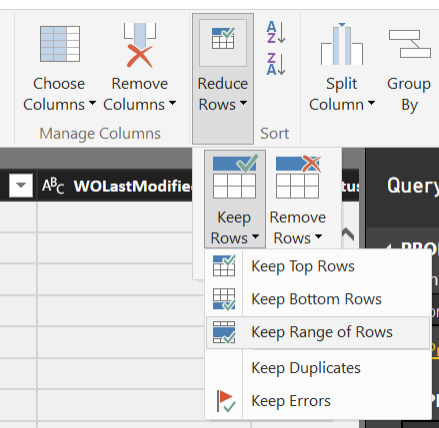
Task: Expand the Remove Columns dropdown arrow
Action: [172, 103]
